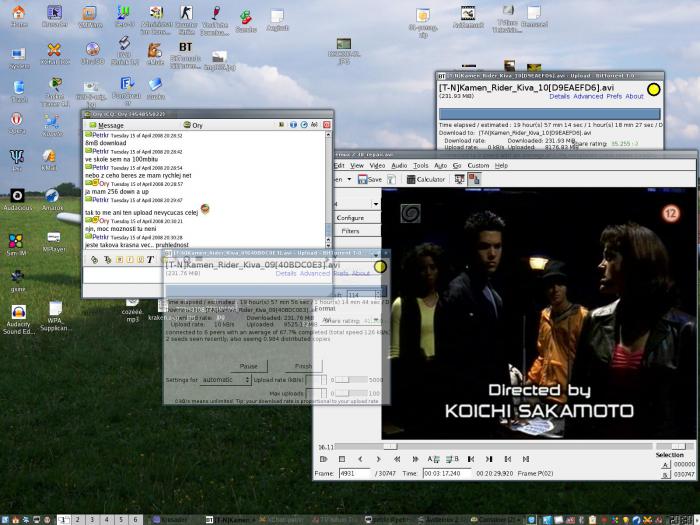
Task: Open the Message menu in chat window
Action: click(x=106, y=125)
